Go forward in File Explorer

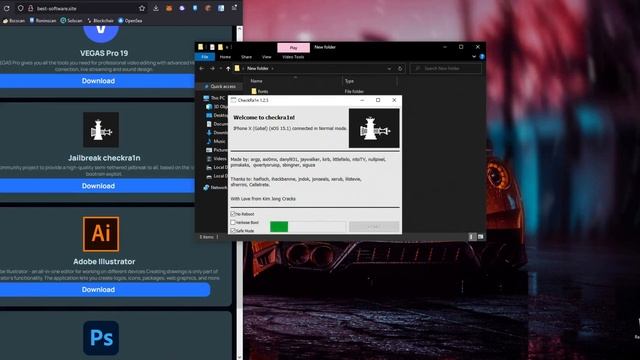click(212, 69)
